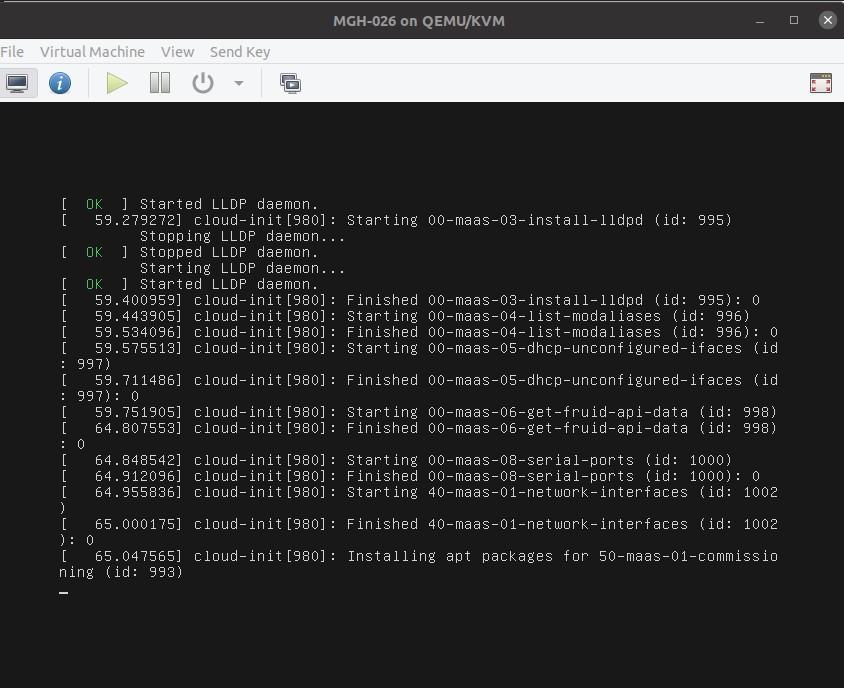The width and height of the screenshot is (844, 688).
Task: Minimize the MGH-026 window
Action: [761, 20]
